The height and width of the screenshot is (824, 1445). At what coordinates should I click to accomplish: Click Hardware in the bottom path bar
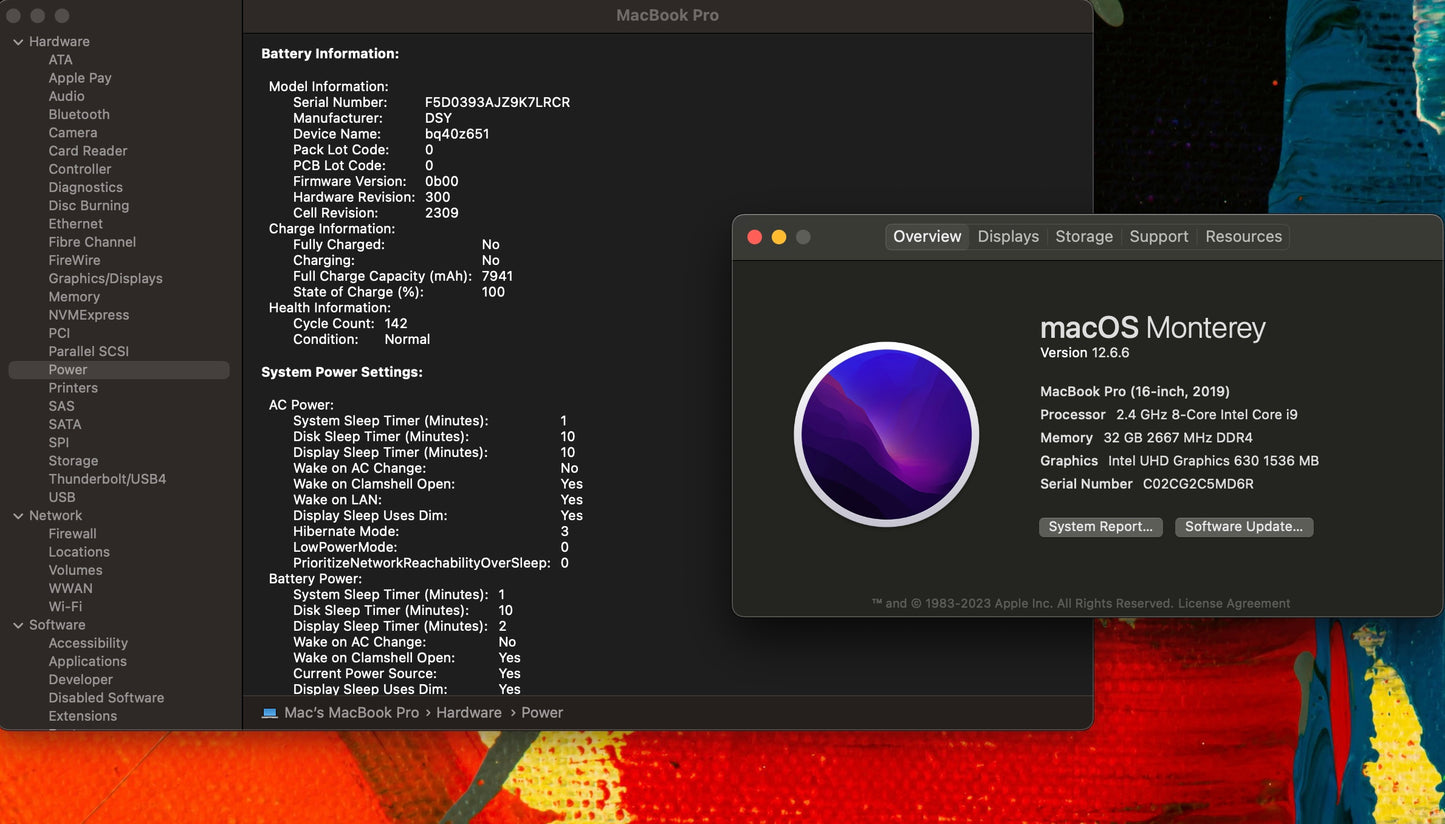click(x=469, y=713)
